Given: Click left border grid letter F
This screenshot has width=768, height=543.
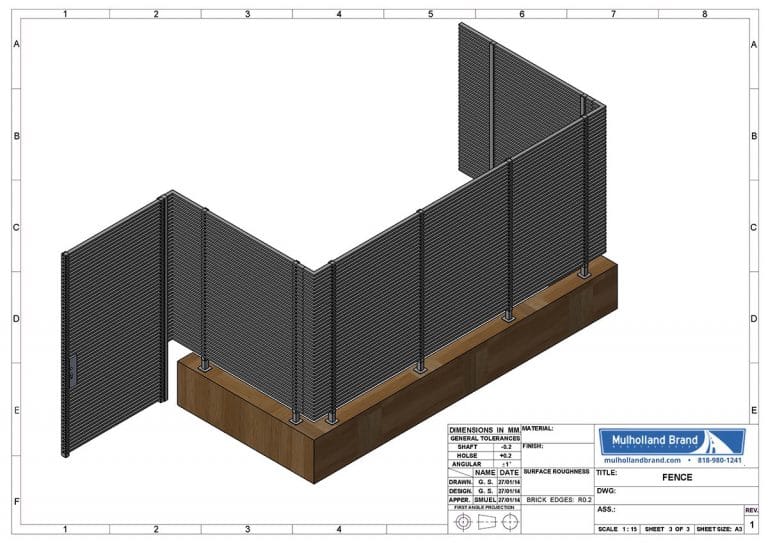Looking at the screenshot, I should pyautogui.click(x=16, y=502).
